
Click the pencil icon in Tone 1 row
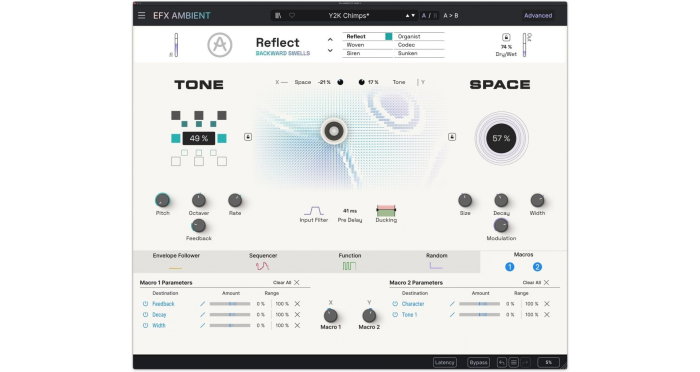(x=452, y=315)
